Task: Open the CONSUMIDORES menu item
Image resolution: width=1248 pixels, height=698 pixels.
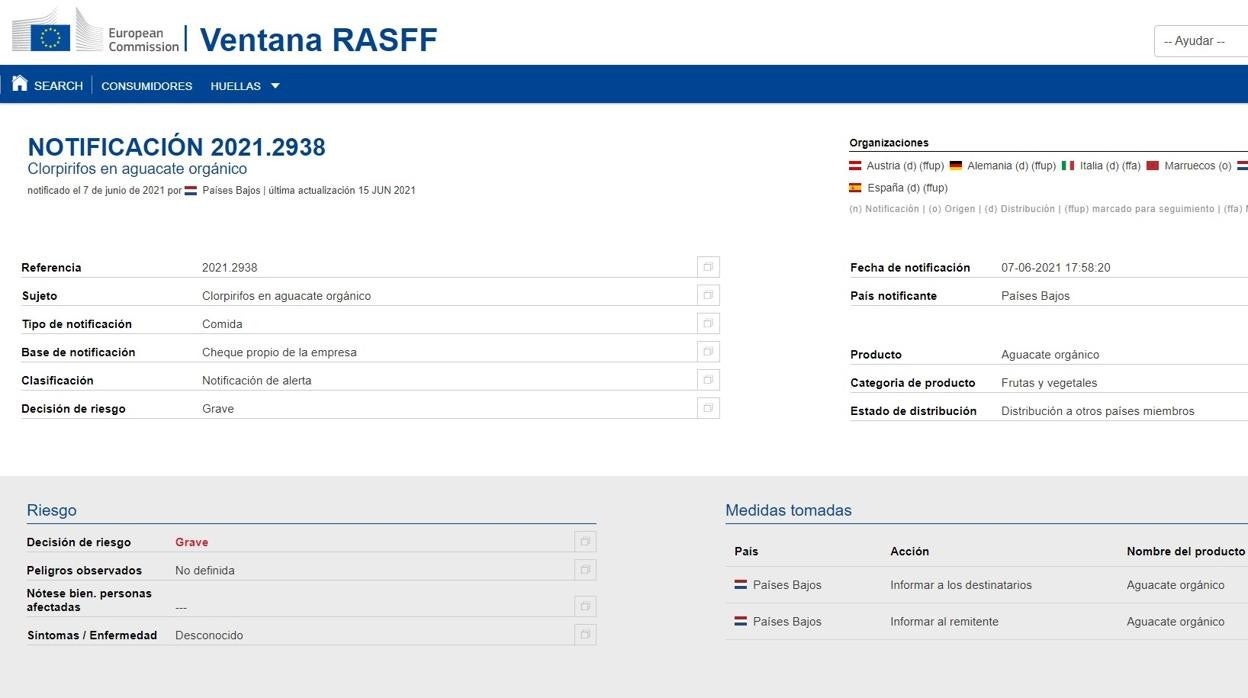Action: pos(146,86)
